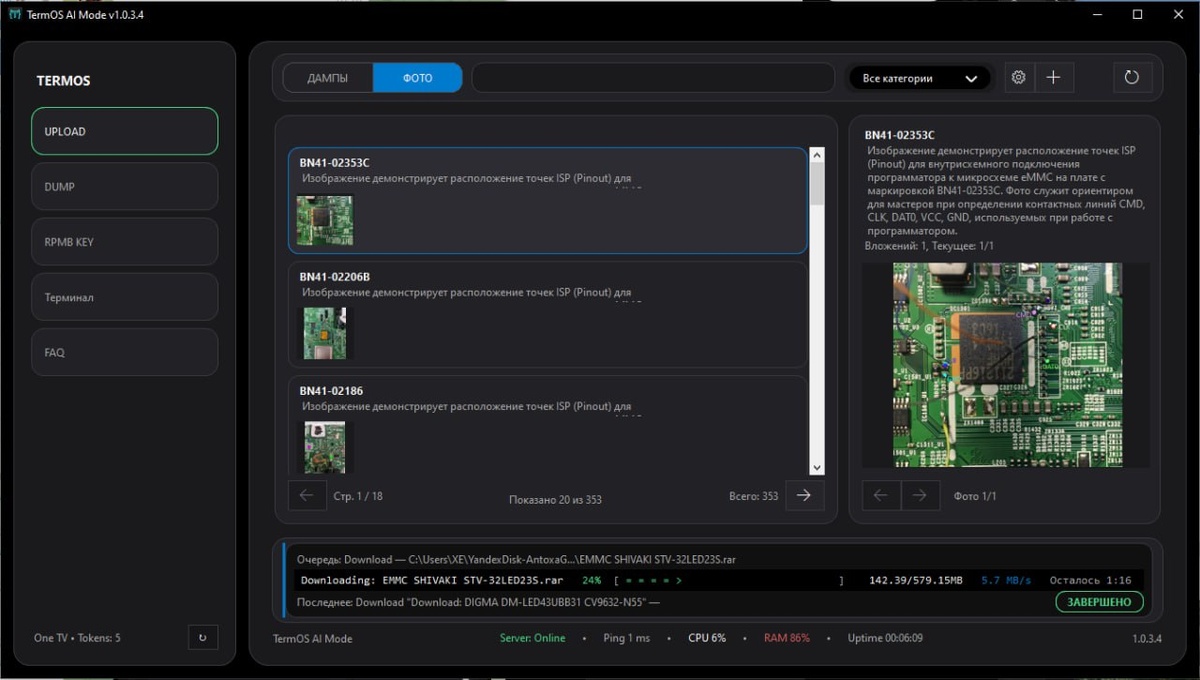Switch to the ДАМПЫ tab
Viewport: 1200px width, 680px height.
pyautogui.click(x=328, y=78)
